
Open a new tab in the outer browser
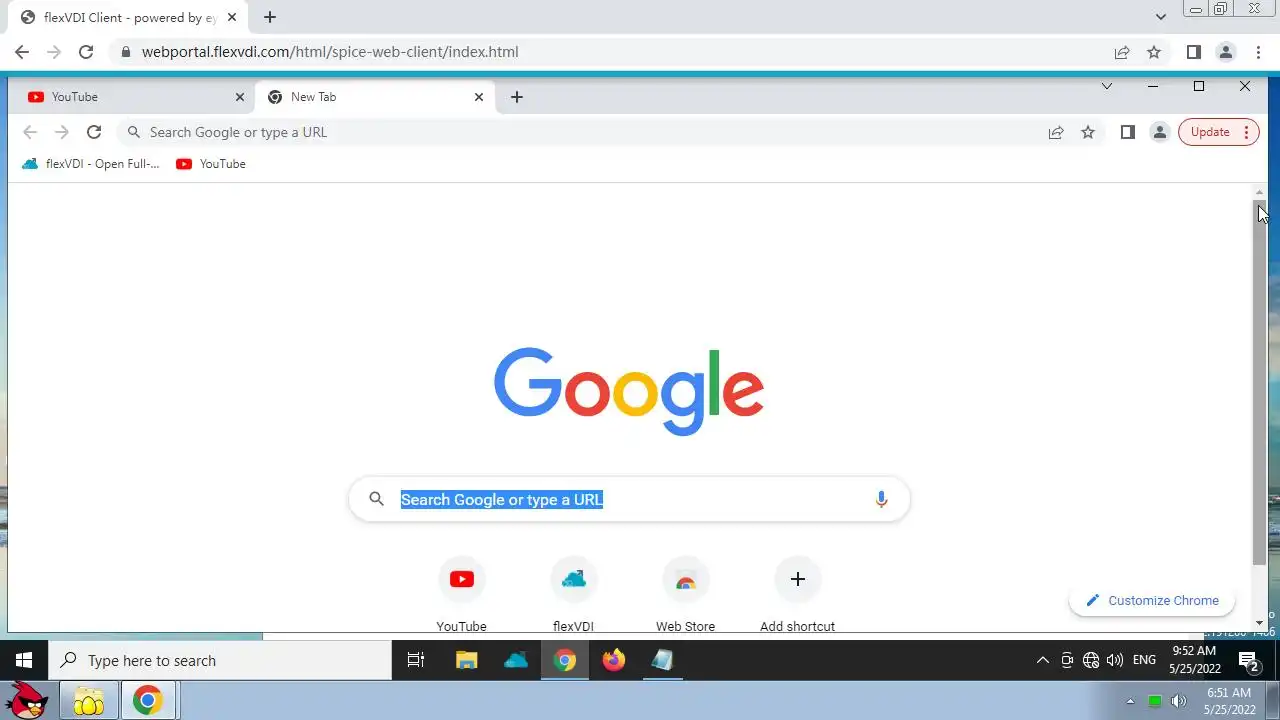(x=270, y=17)
